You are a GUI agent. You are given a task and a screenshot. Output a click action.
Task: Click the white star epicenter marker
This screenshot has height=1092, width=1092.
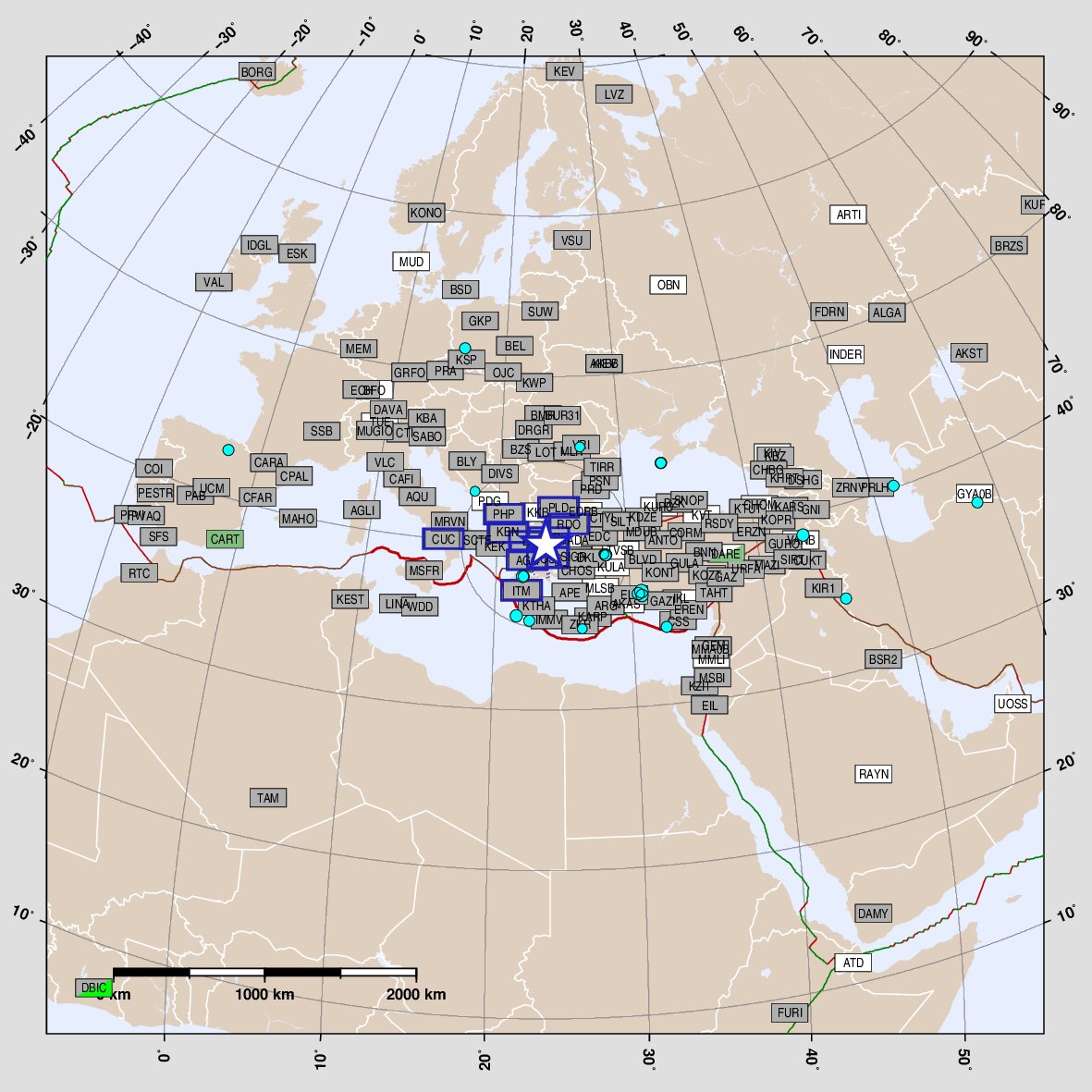click(x=546, y=545)
